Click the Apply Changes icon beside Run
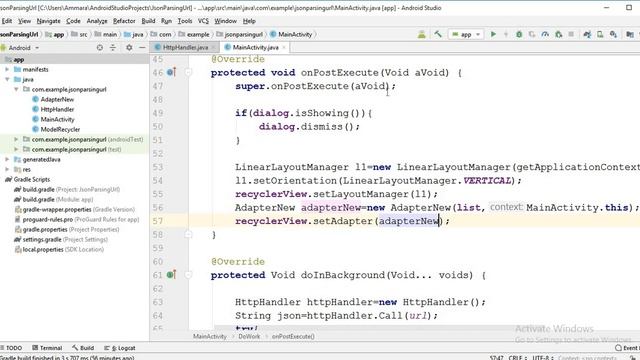This screenshot has height=360, width=640. 506,34
